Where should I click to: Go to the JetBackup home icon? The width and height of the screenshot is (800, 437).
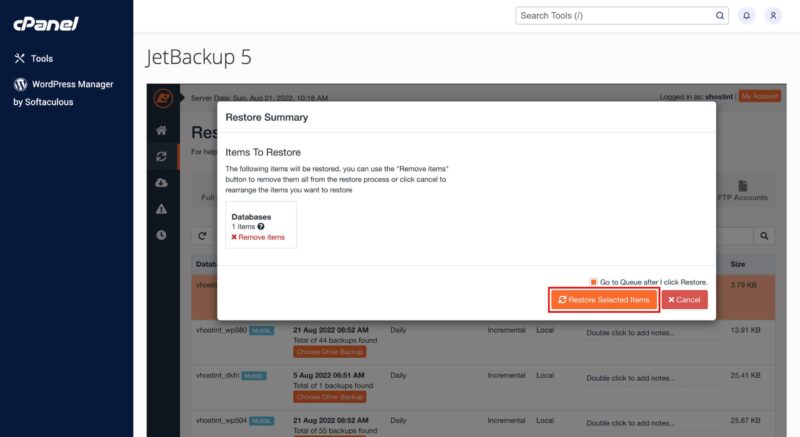162,130
